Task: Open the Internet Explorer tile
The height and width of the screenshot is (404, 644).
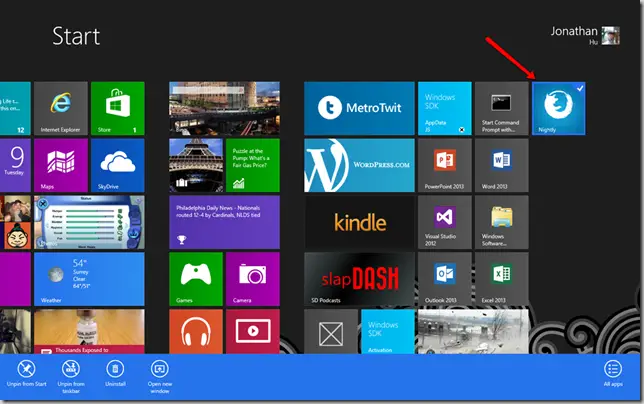Action: point(61,108)
